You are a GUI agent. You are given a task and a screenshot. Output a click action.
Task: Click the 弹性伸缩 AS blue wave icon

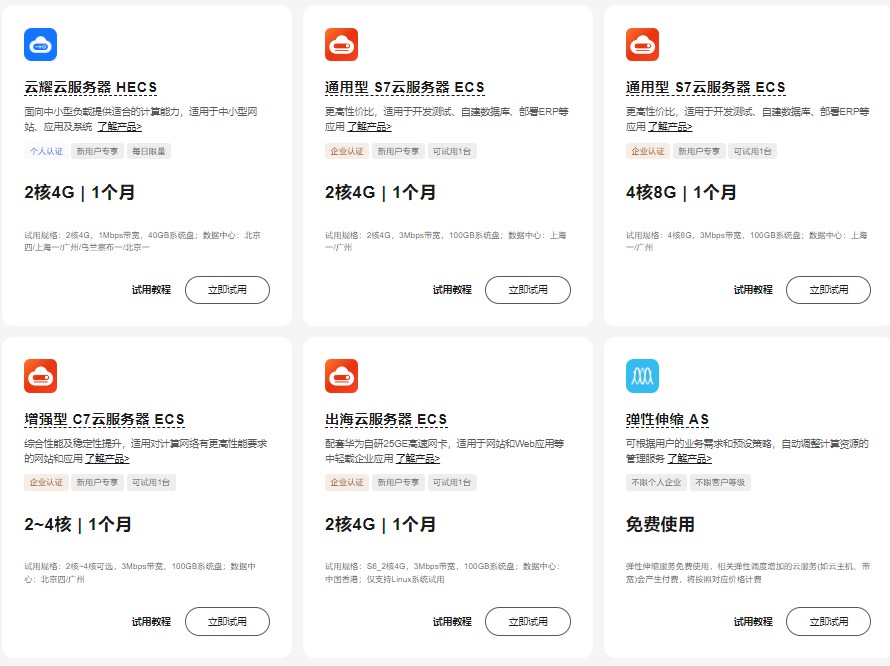pyautogui.click(x=642, y=376)
